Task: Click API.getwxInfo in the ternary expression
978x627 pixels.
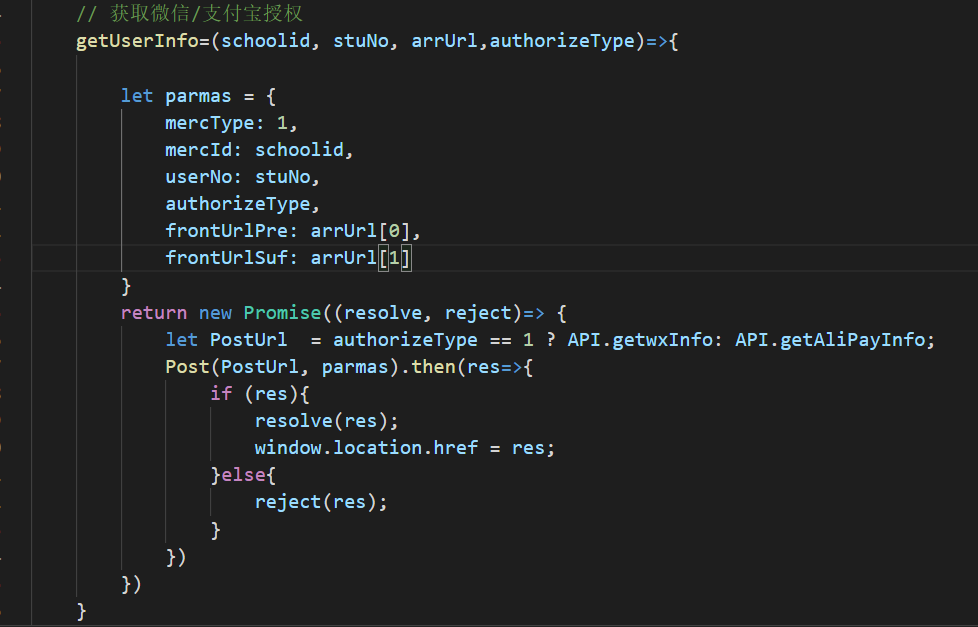Action: [x=640, y=339]
